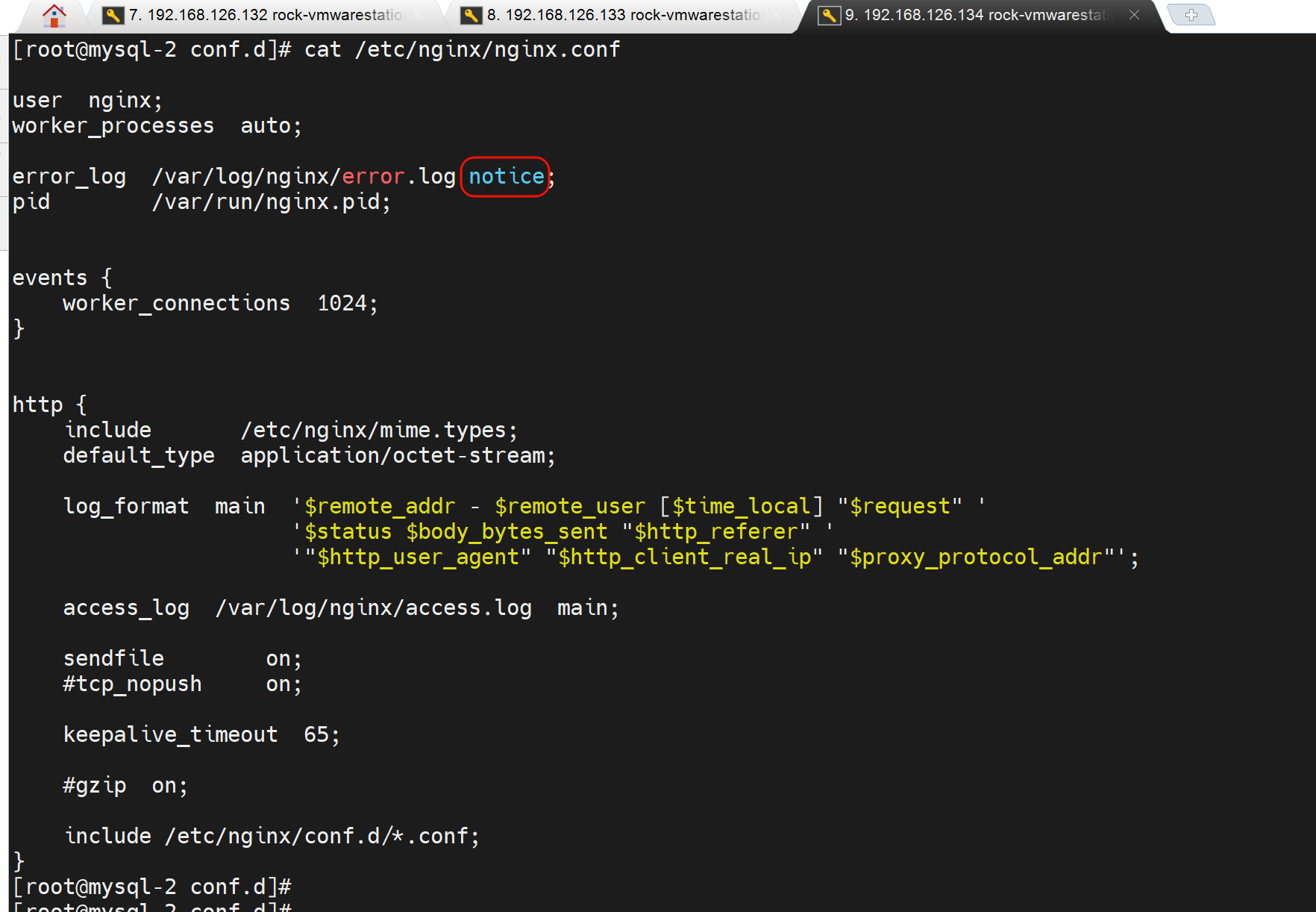Click the circled 'notice' log level
The image size is (1316, 912).
[x=506, y=177]
